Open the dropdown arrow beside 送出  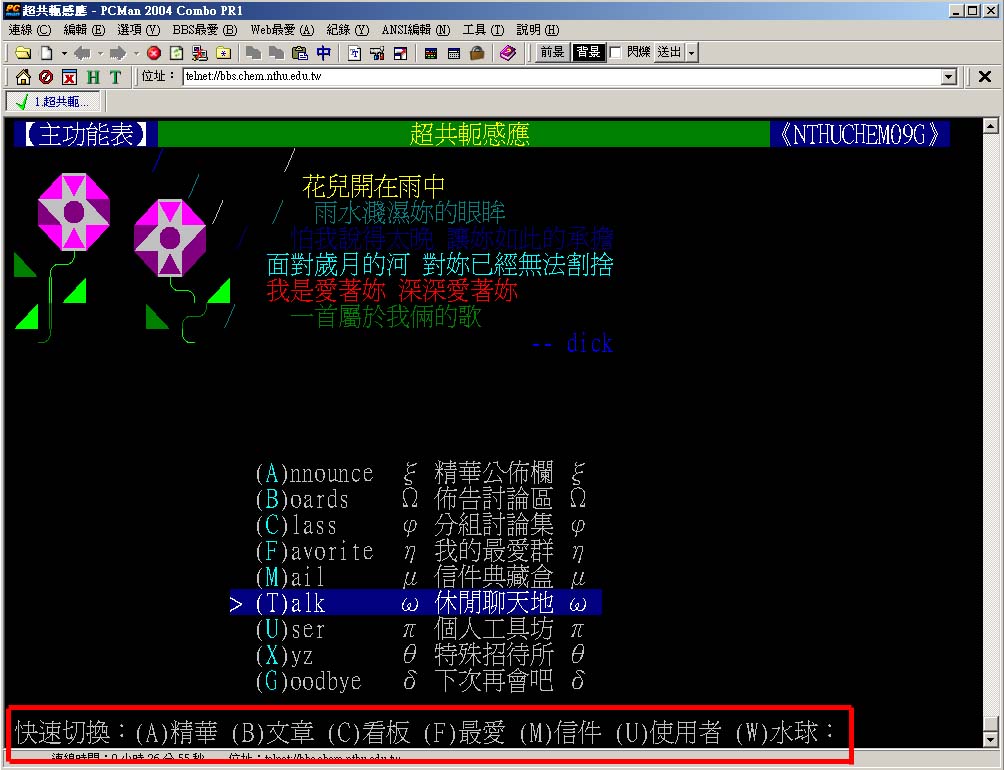[x=692, y=53]
